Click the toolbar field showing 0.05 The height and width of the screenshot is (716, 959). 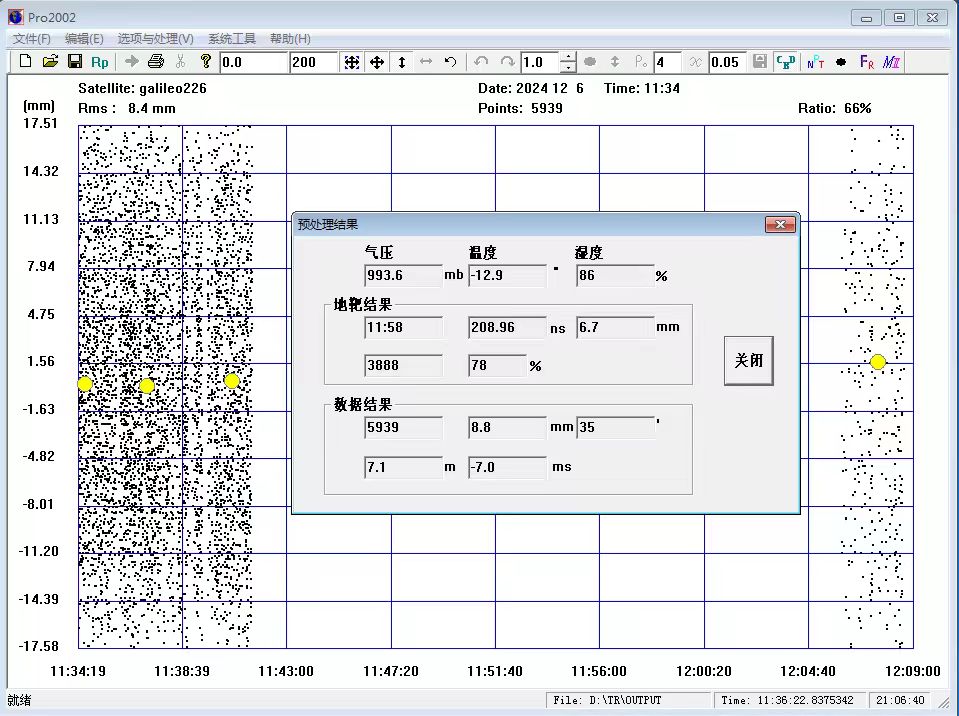(x=727, y=62)
